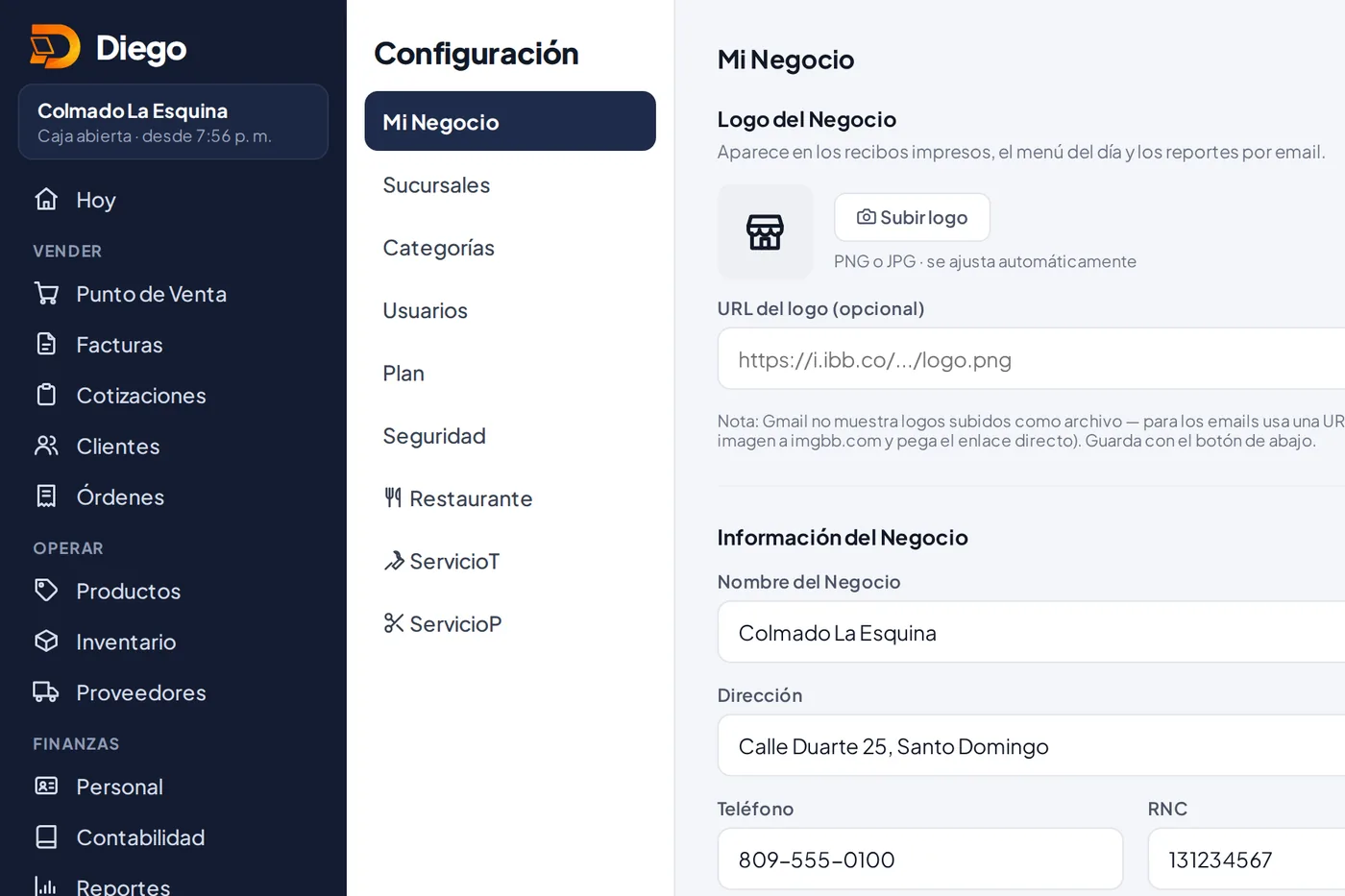Focus the URL del logo field

coord(1031,359)
